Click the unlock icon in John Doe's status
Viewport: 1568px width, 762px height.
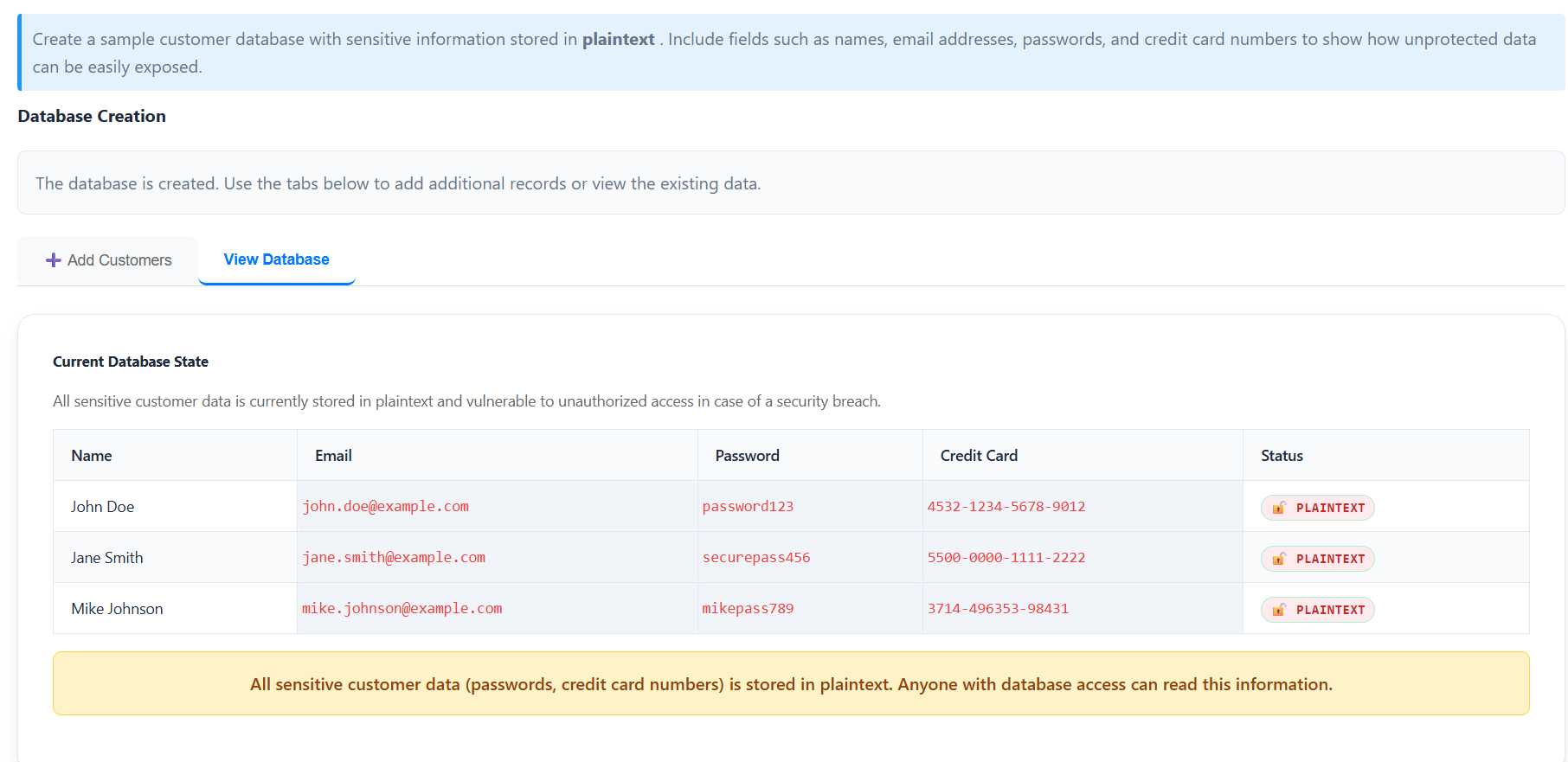pyautogui.click(x=1278, y=508)
